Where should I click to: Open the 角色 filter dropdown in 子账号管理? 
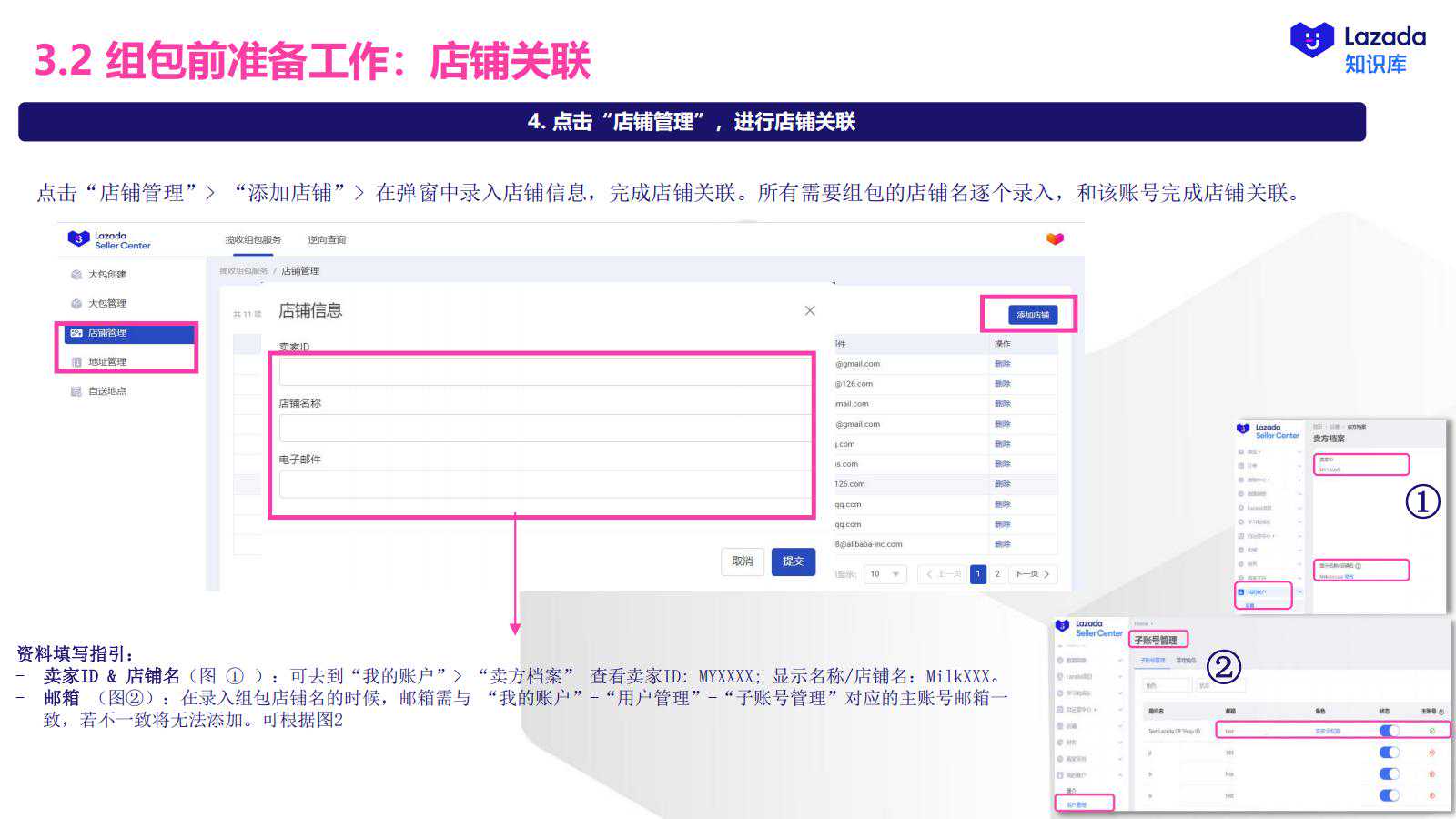pos(1167,685)
